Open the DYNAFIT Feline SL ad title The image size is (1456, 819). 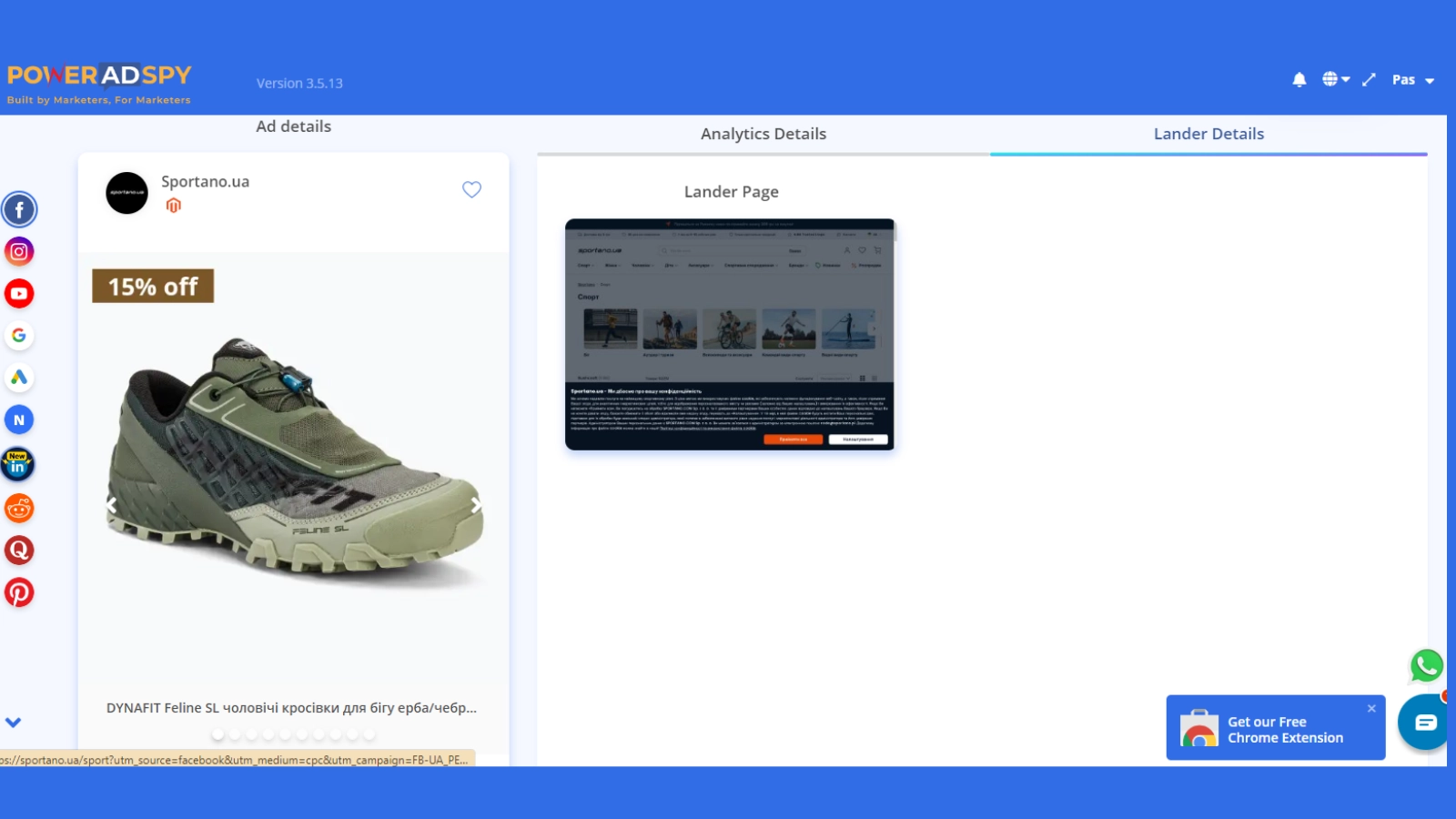click(x=291, y=708)
